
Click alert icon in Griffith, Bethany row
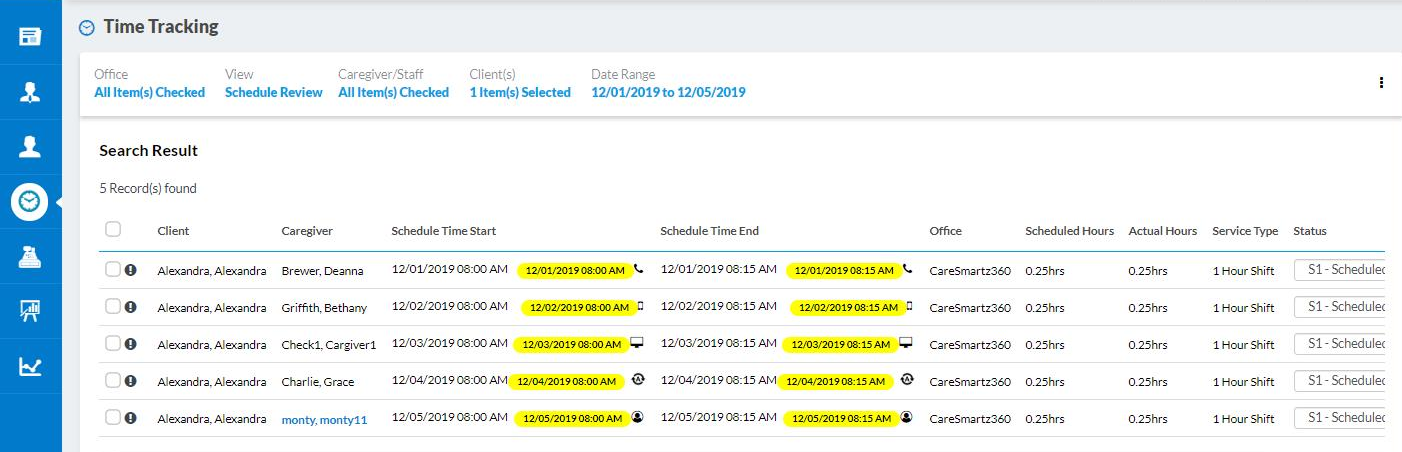click(130, 307)
